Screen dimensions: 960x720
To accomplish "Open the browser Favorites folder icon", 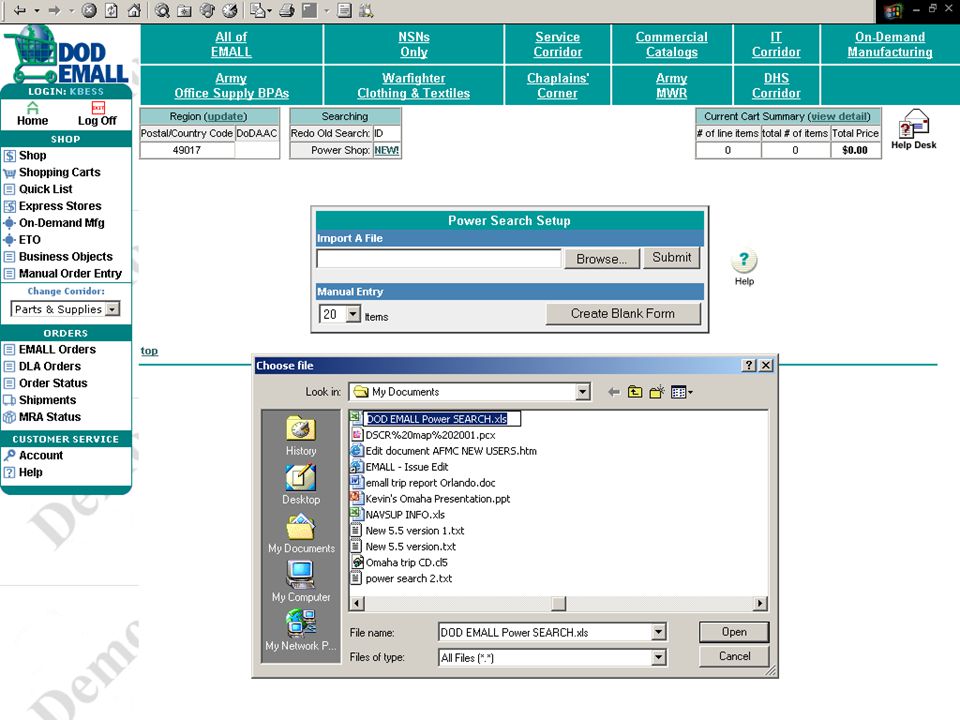I will tap(184, 10).
